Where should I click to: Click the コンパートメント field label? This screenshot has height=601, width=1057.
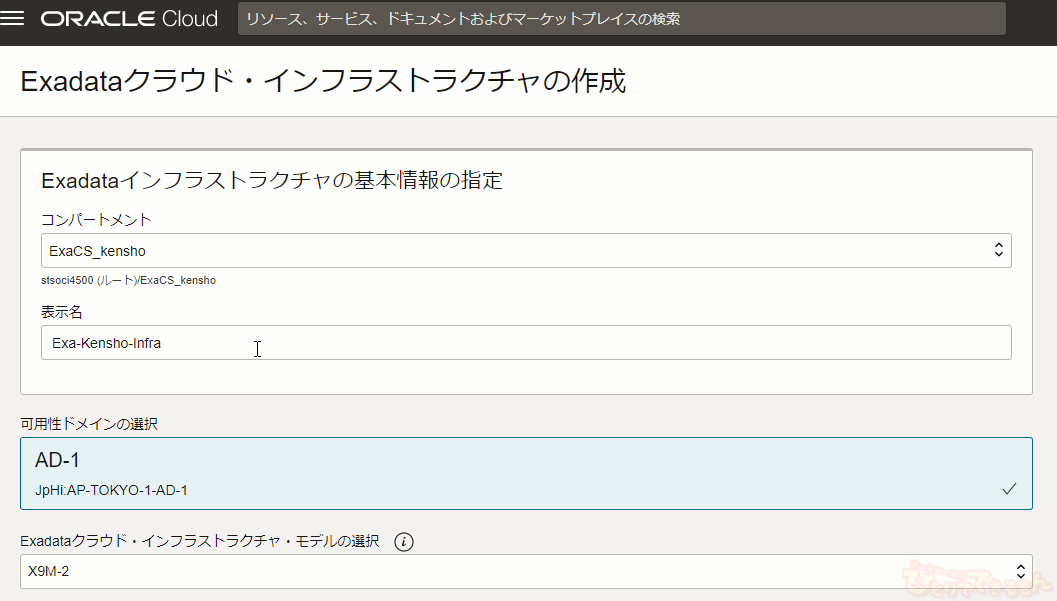(x=96, y=220)
